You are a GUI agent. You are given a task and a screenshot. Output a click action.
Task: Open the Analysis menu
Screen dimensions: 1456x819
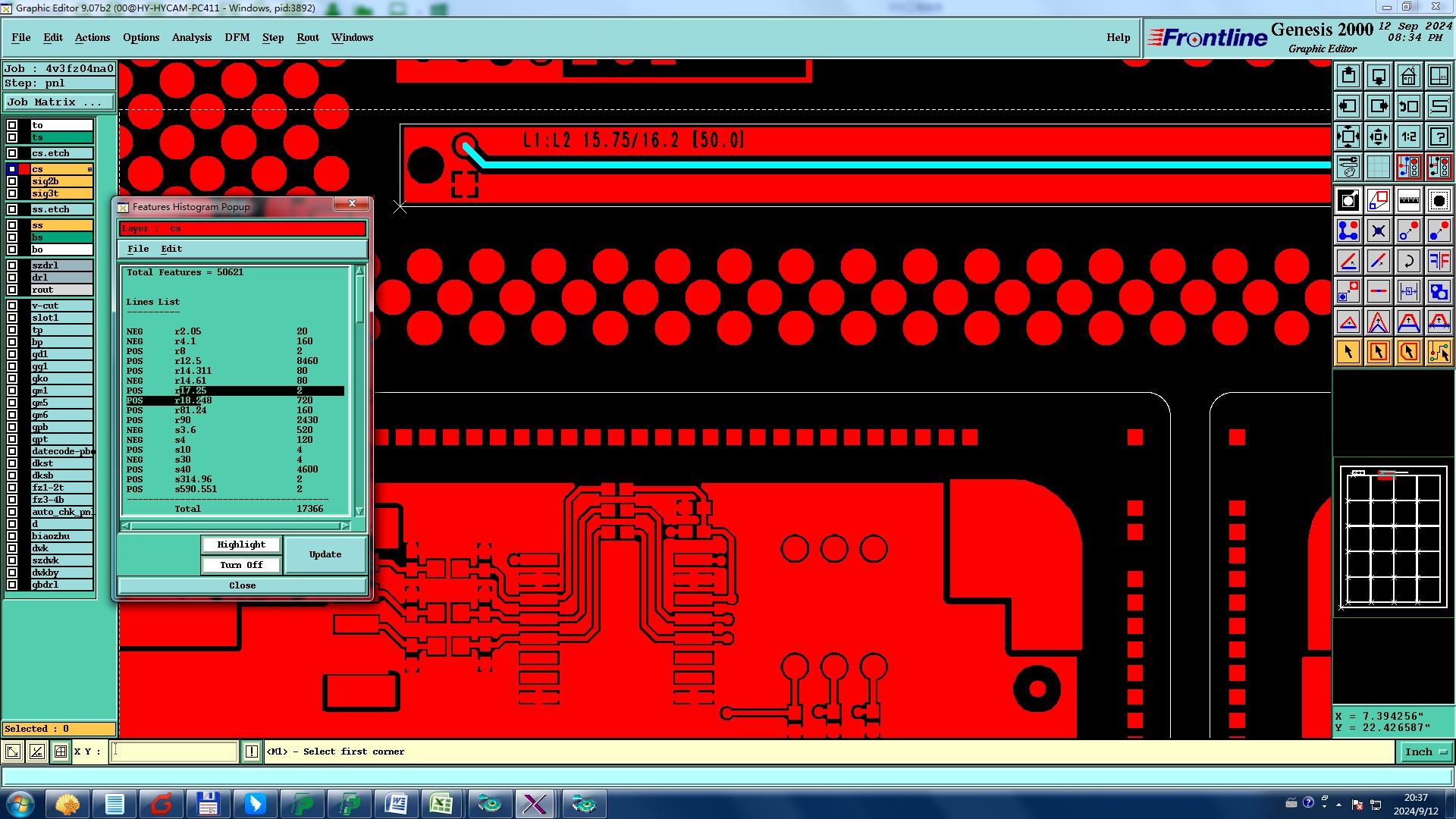point(191,37)
